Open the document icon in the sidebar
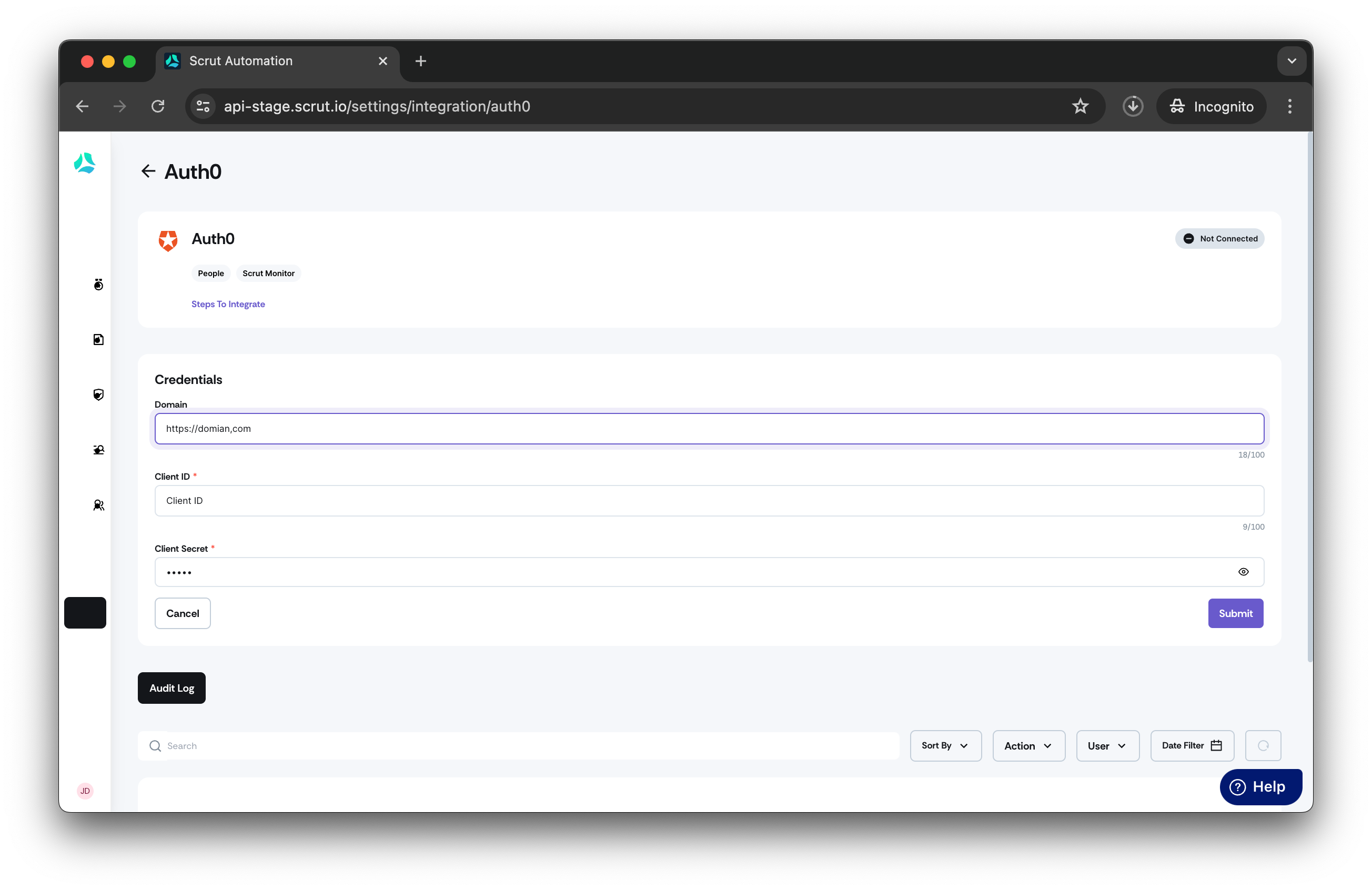This screenshot has height=890, width=1372. tap(98, 339)
